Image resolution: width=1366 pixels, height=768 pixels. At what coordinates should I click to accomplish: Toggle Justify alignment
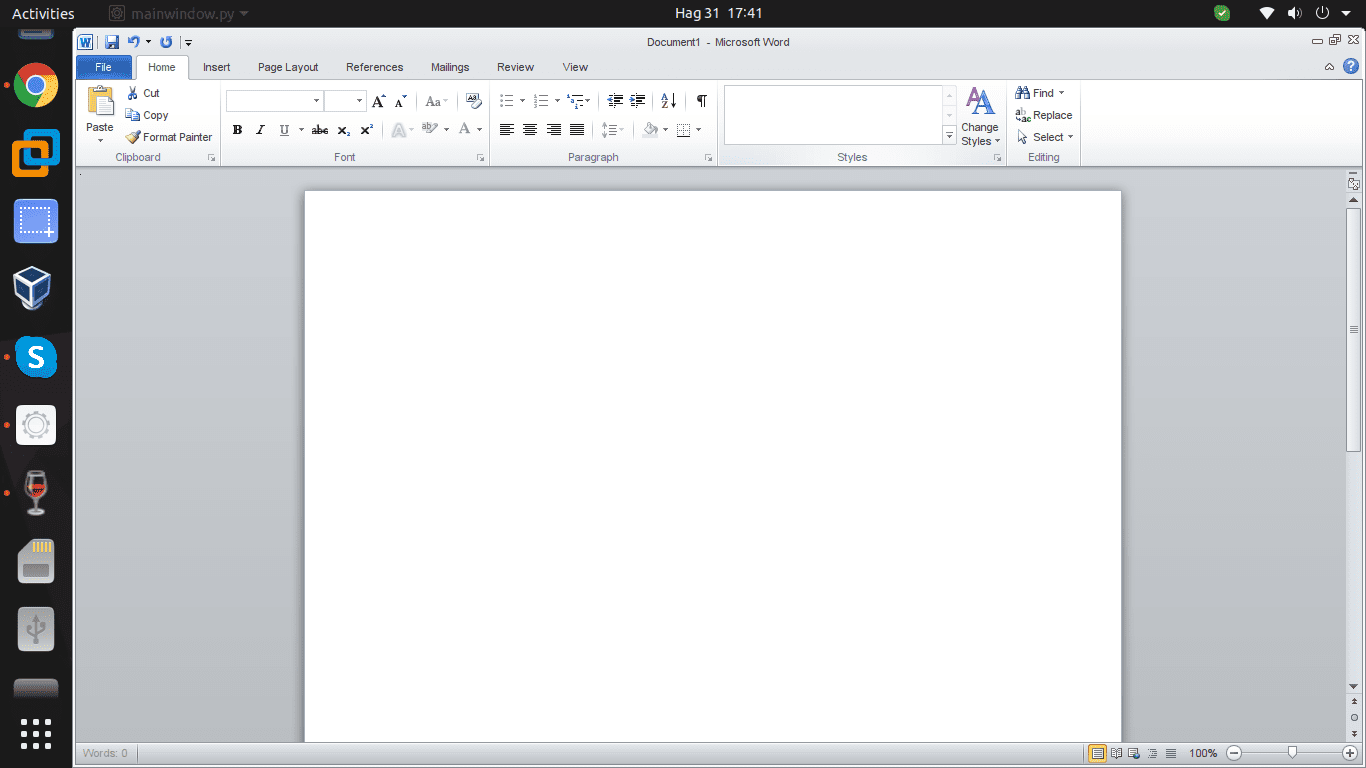pyautogui.click(x=577, y=130)
